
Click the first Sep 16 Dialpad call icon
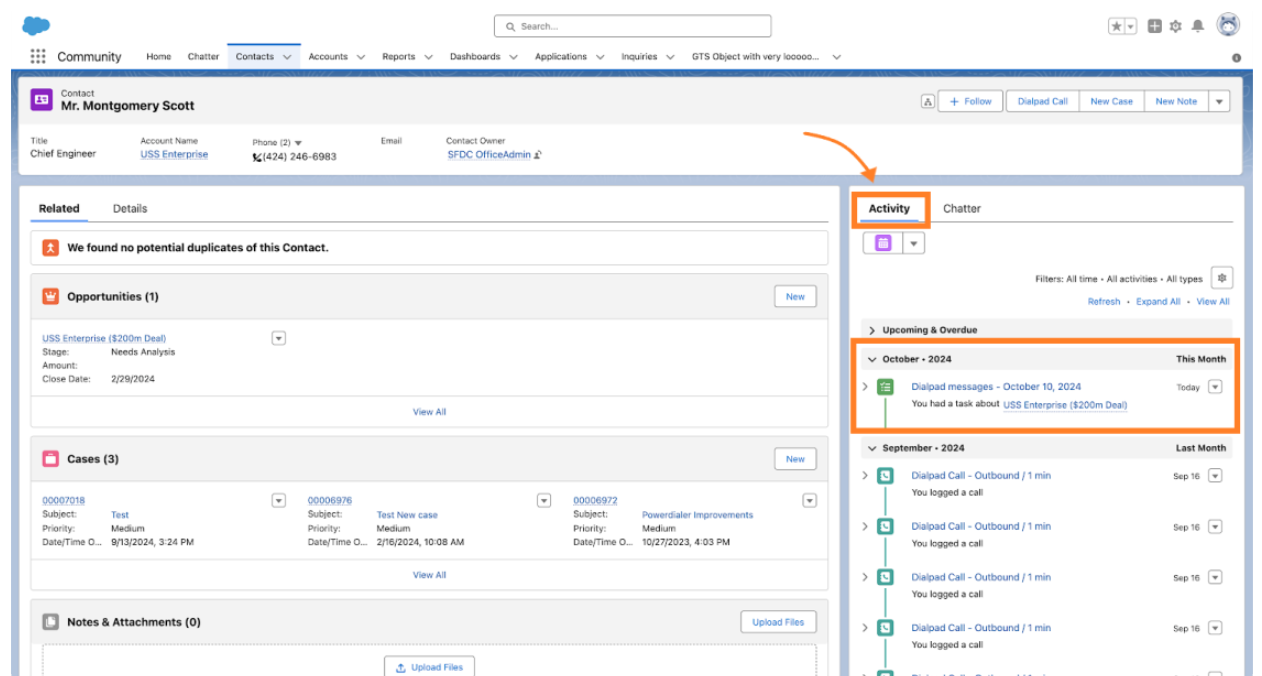pos(885,476)
